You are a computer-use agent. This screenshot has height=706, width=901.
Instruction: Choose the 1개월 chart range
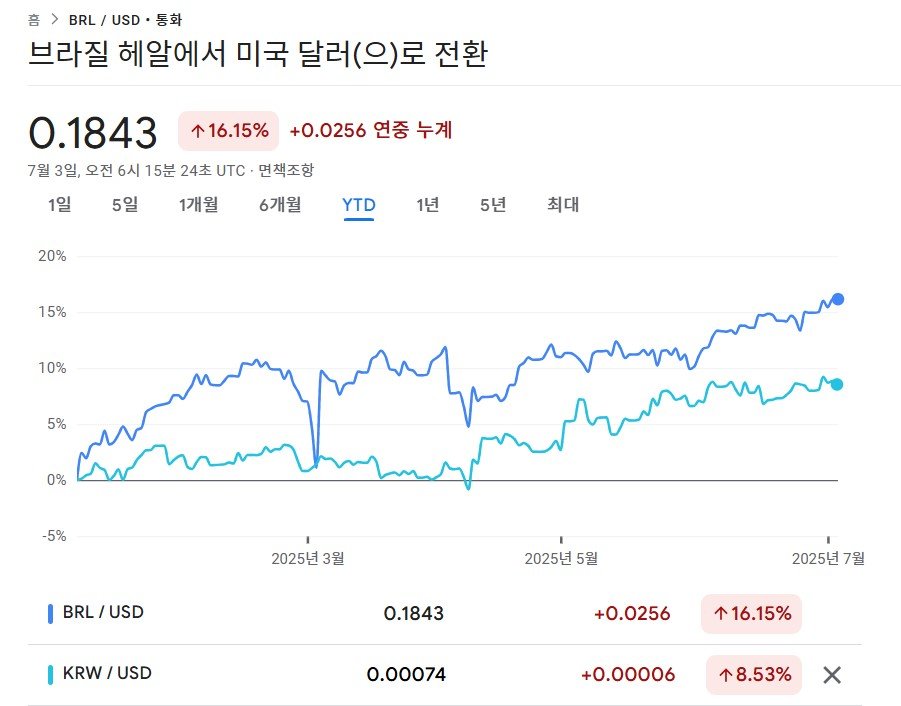[198, 205]
